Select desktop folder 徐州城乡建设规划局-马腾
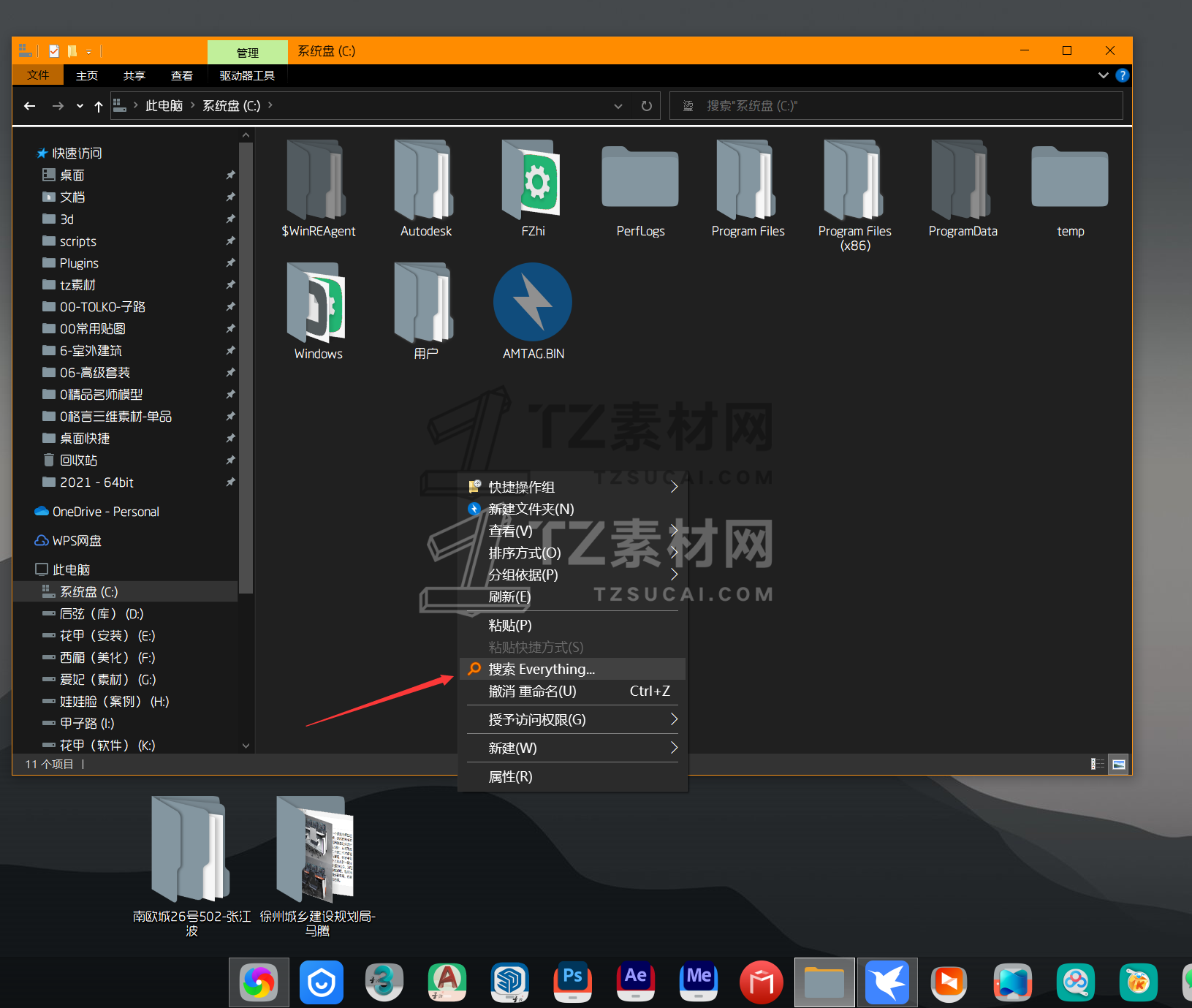Image resolution: width=1192 pixels, height=1008 pixels. point(317,867)
